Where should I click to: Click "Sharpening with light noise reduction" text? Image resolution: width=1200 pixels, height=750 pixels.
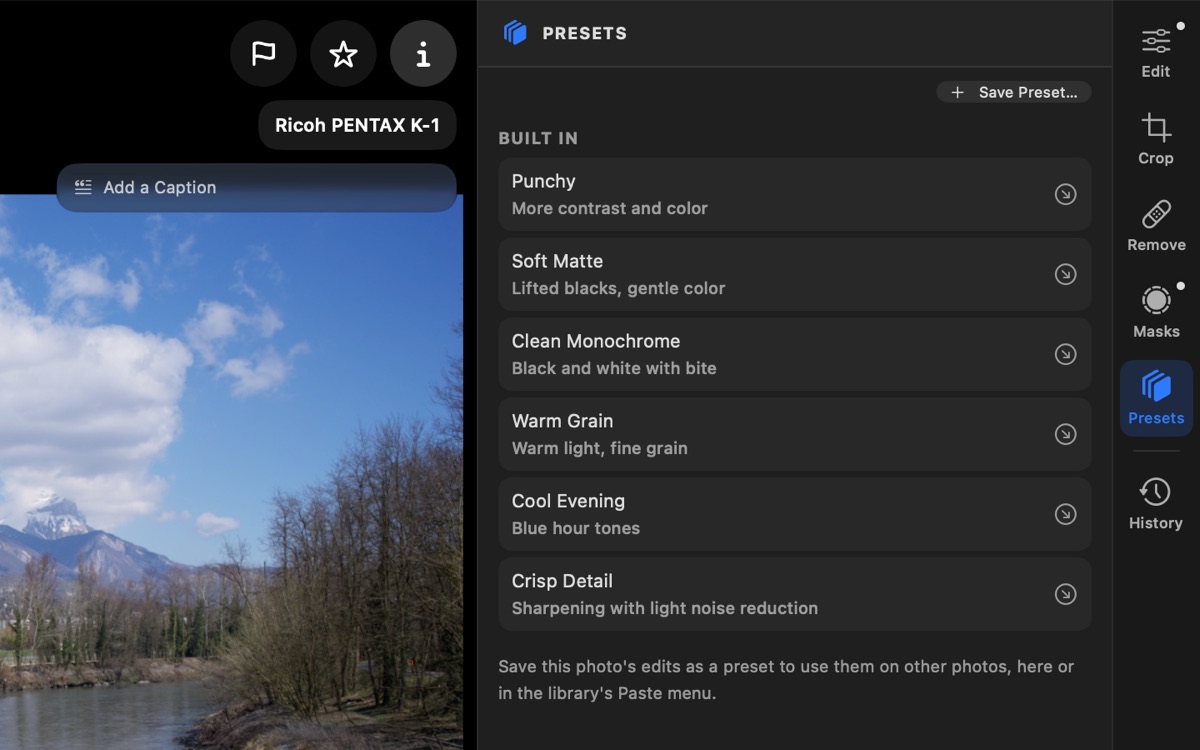point(665,608)
